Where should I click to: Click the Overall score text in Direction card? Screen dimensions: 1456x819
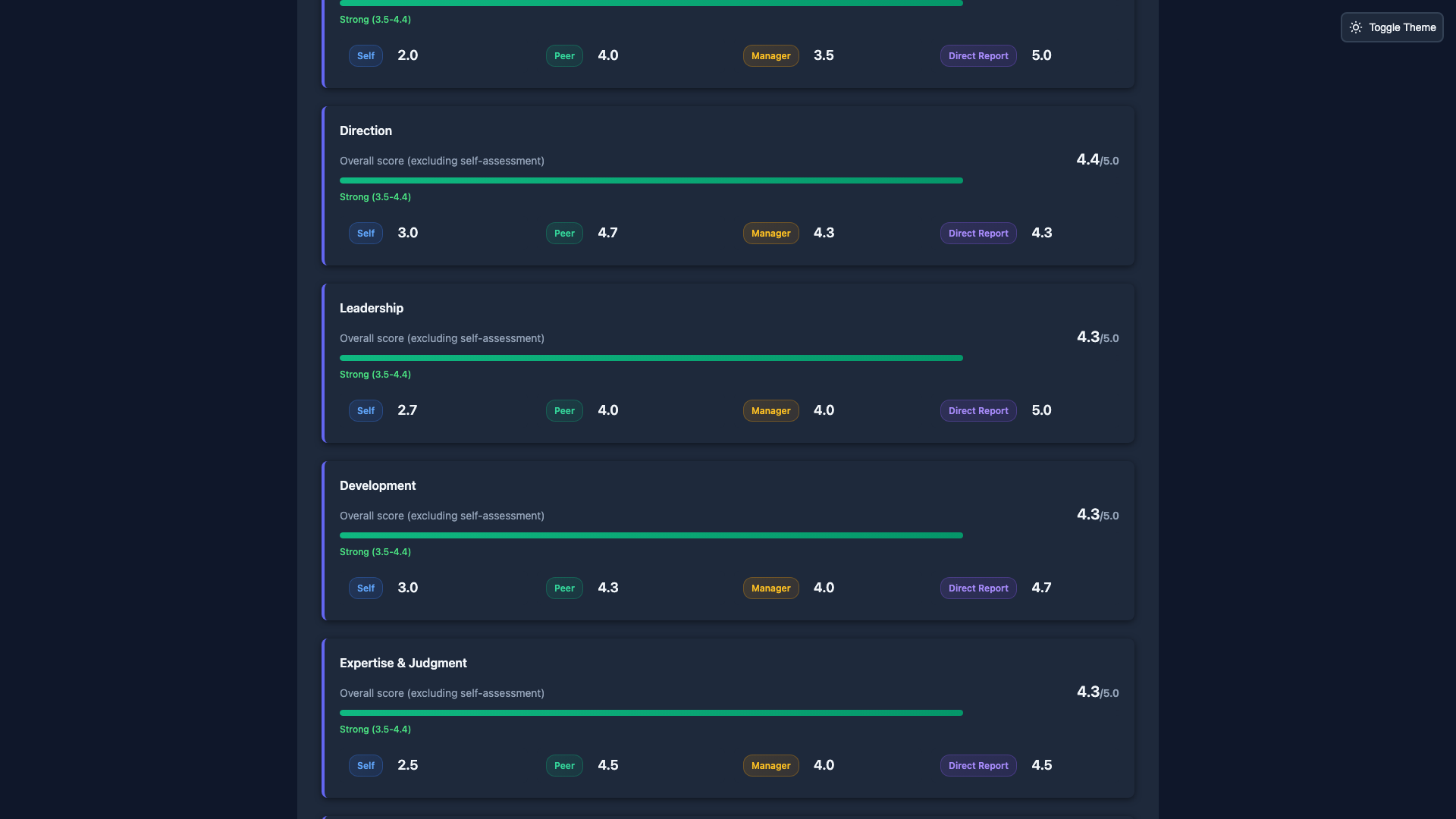[441, 161]
